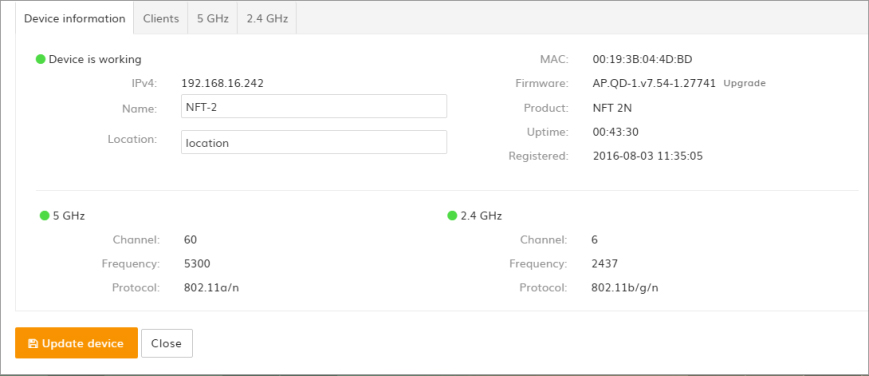
Task: Click the Update device button
Action: [x=76, y=343]
